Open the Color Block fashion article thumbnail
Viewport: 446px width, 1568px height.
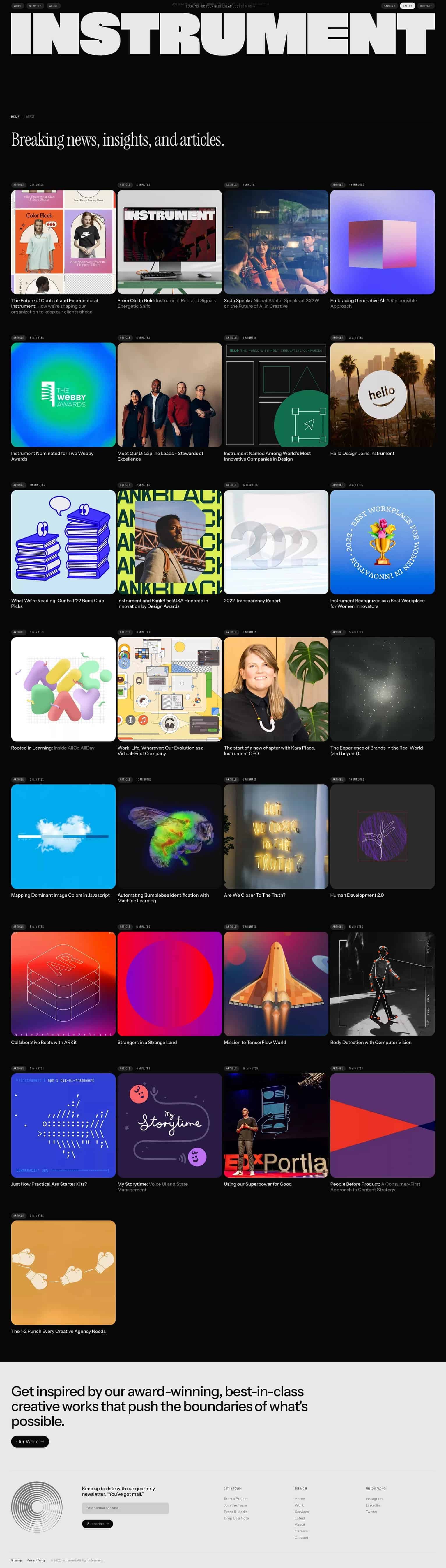click(x=63, y=242)
